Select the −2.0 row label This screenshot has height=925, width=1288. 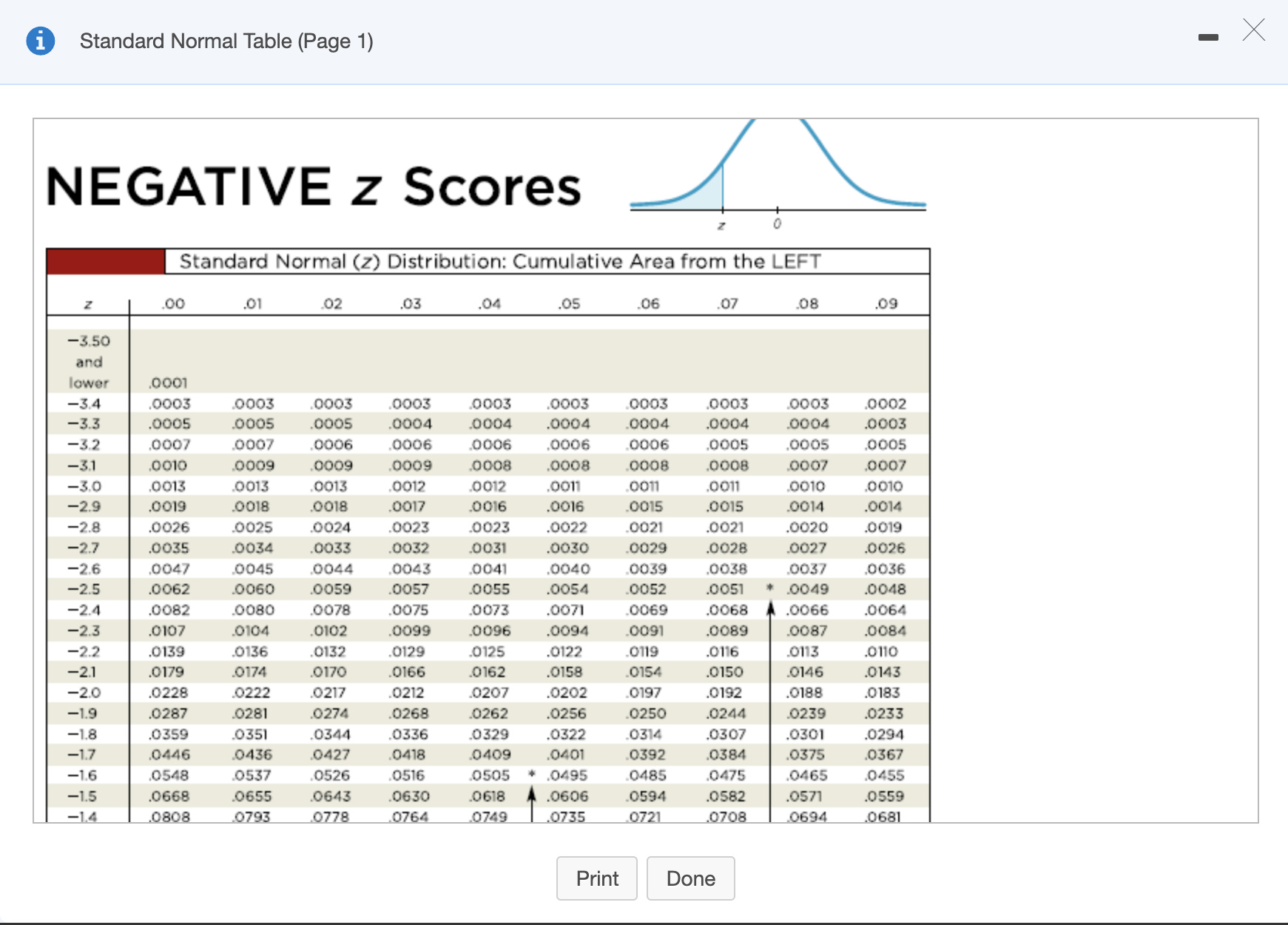click(84, 693)
